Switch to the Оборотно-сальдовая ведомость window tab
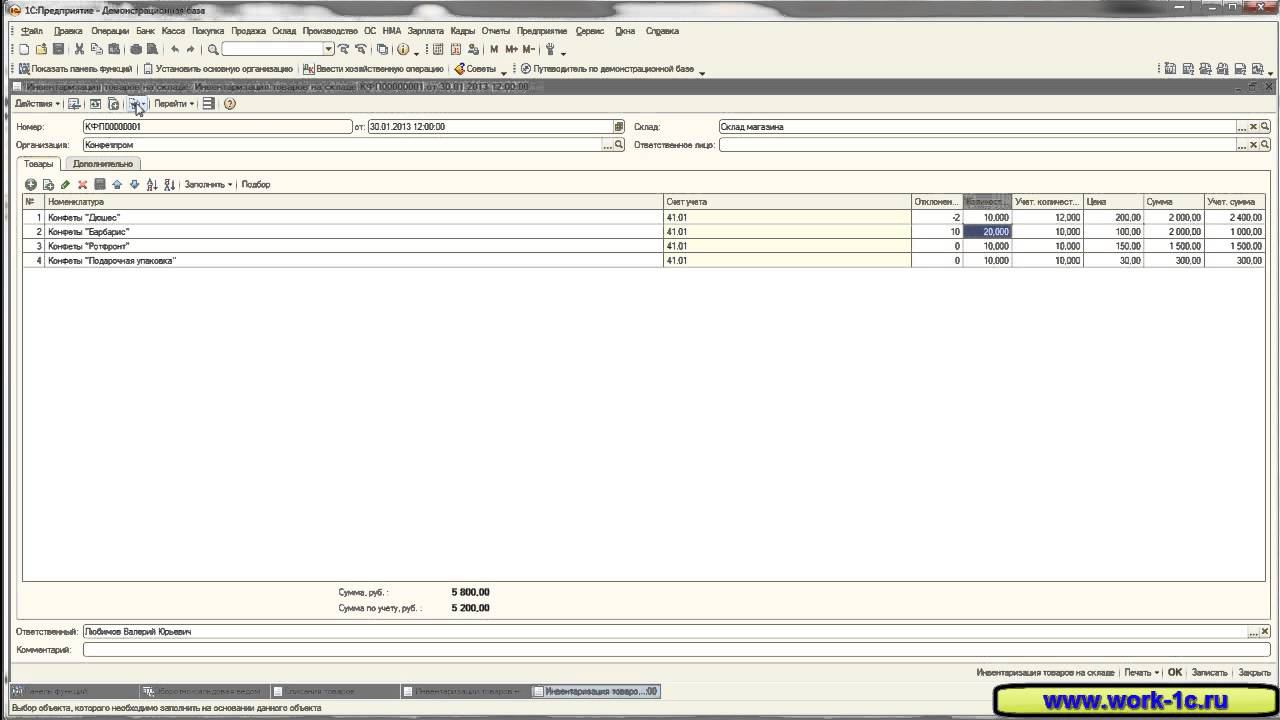 click(205, 691)
